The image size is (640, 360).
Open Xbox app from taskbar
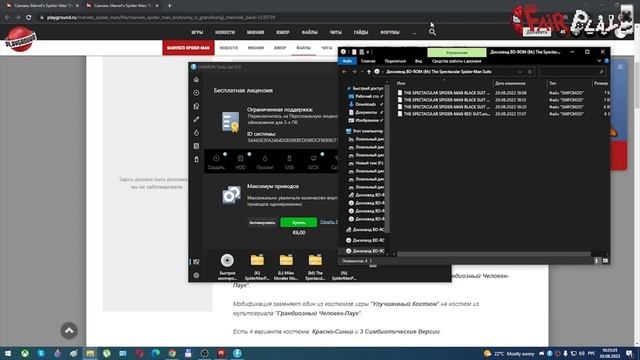pyautogui.click(x=25, y=353)
